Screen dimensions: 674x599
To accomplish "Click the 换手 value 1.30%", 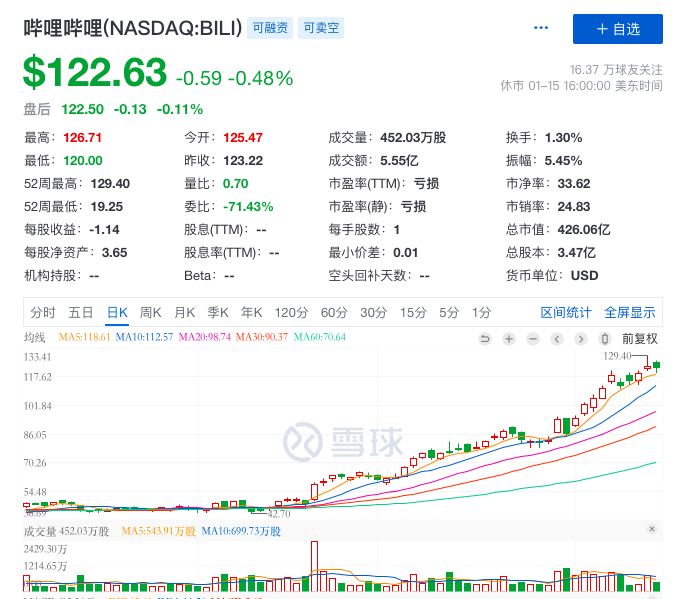I will (564, 138).
